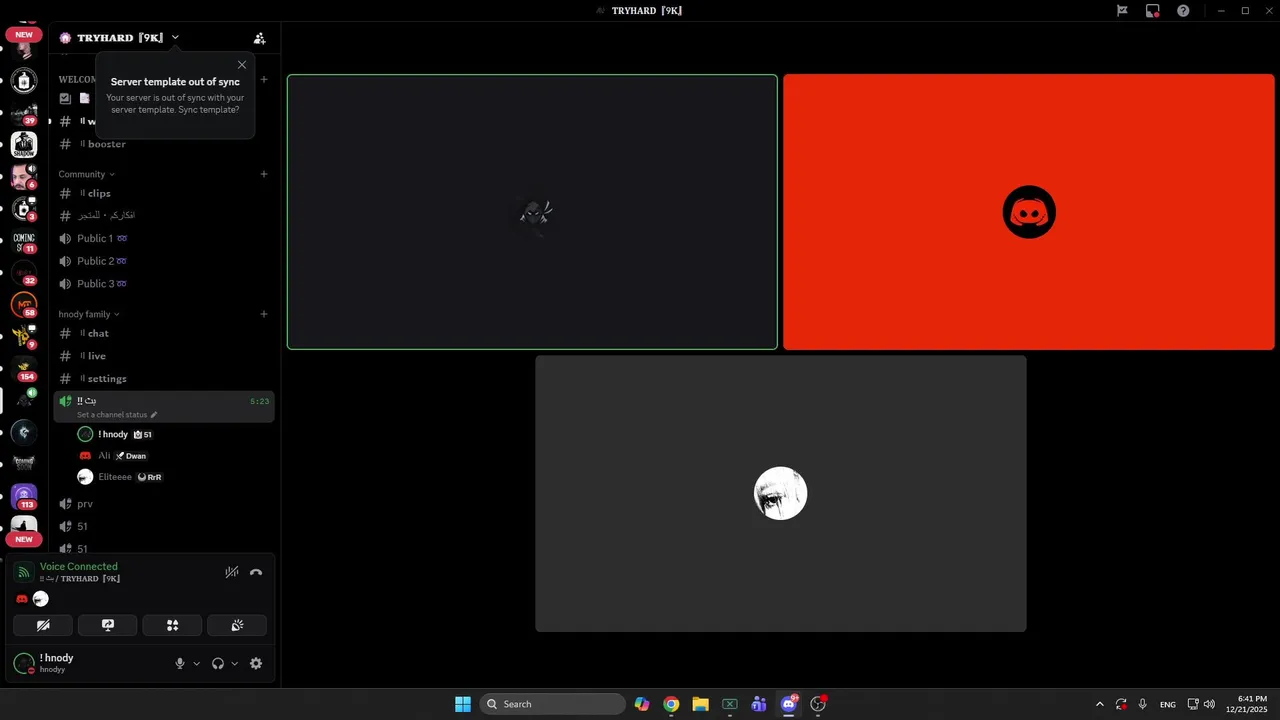Focus the red Discord avatar video tile
The image size is (1280, 720).
pyautogui.click(x=1029, y=212)
